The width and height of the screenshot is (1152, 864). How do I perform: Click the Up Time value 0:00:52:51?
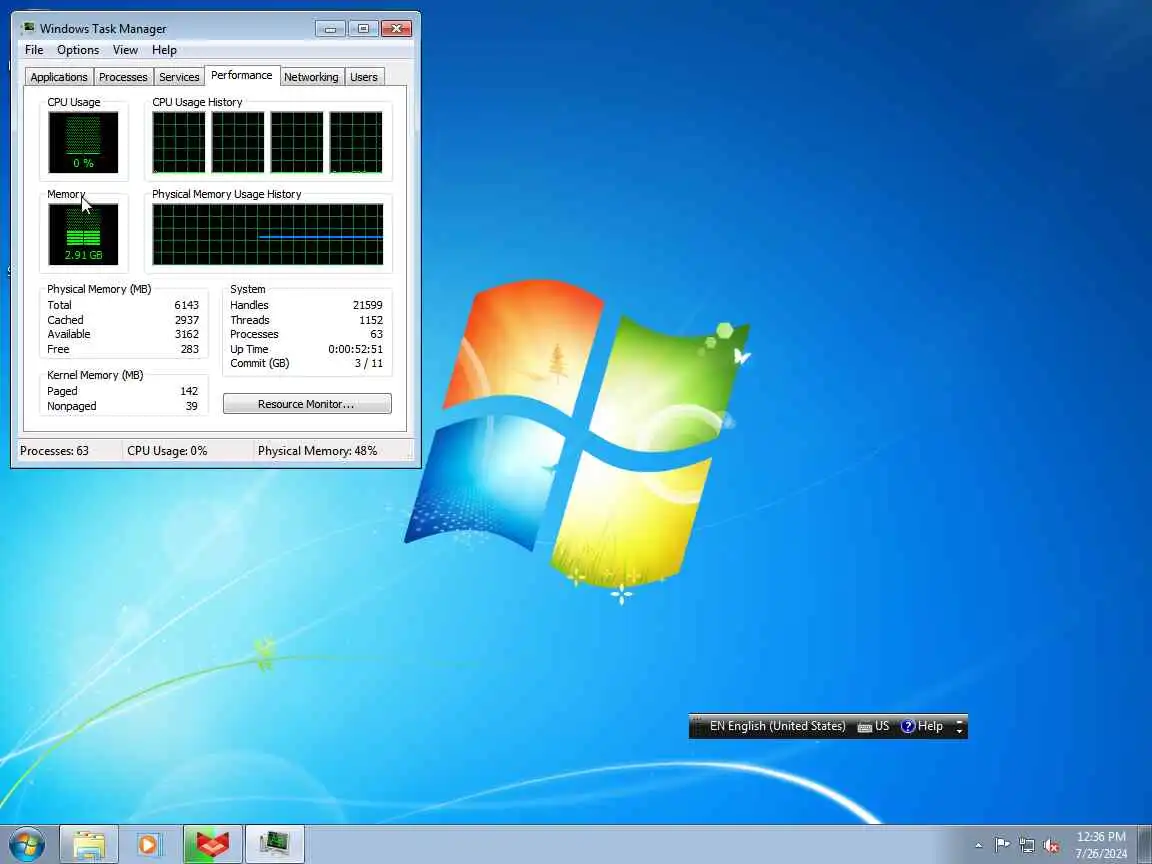tap(356, 349)
